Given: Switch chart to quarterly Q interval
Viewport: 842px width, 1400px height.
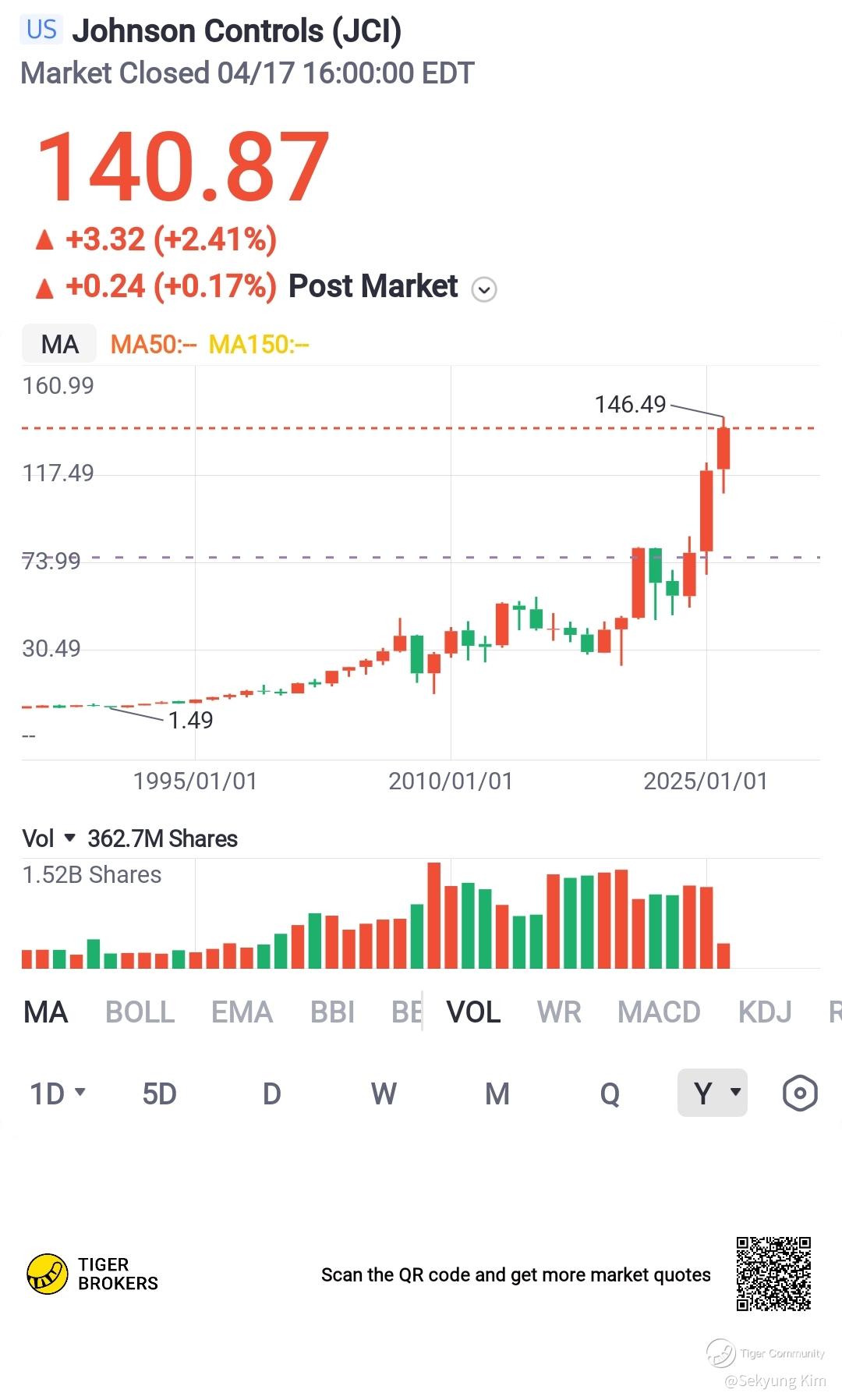Looking at the screenshot, I should [x=610, y=1093].
